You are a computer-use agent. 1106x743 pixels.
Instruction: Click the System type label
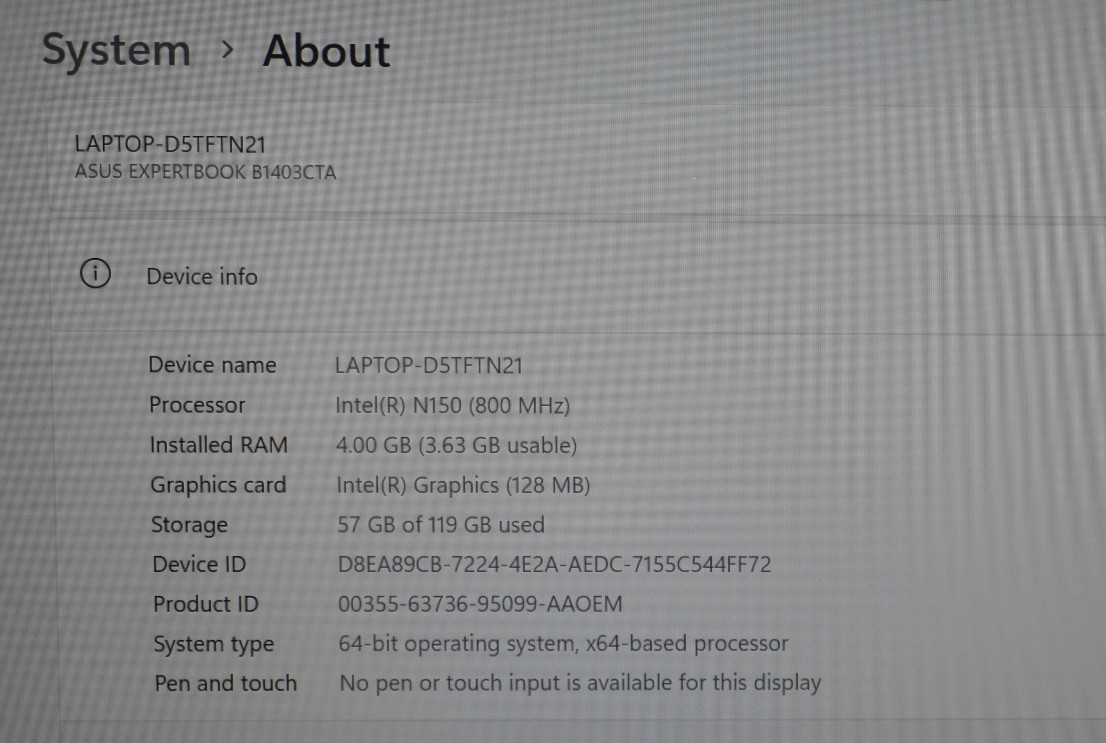point(214,645)
